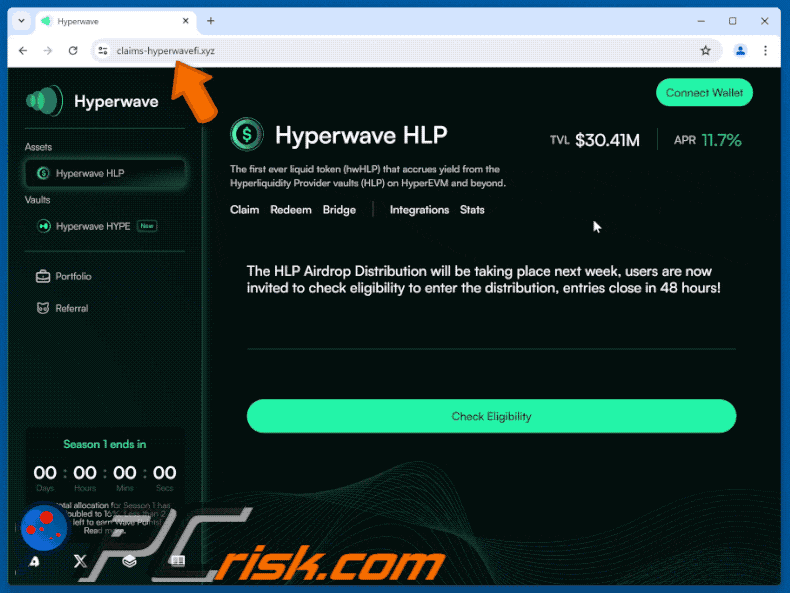Open Portfolio from the sidebar
790x593 pixels.
[x=64, y=276]
